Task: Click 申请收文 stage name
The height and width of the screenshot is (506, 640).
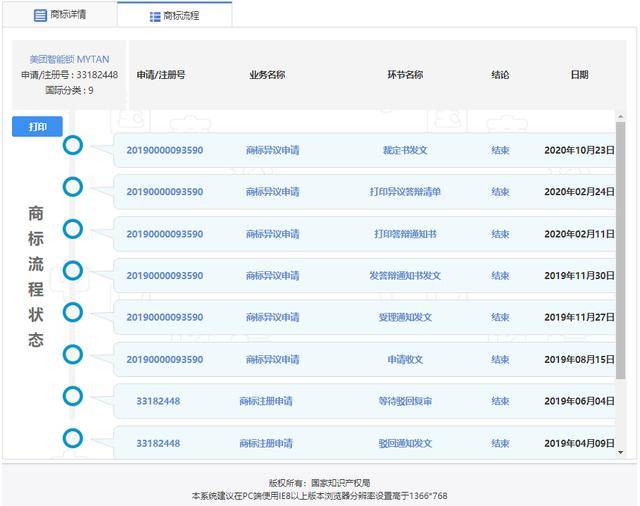Action: coord(405,360)
